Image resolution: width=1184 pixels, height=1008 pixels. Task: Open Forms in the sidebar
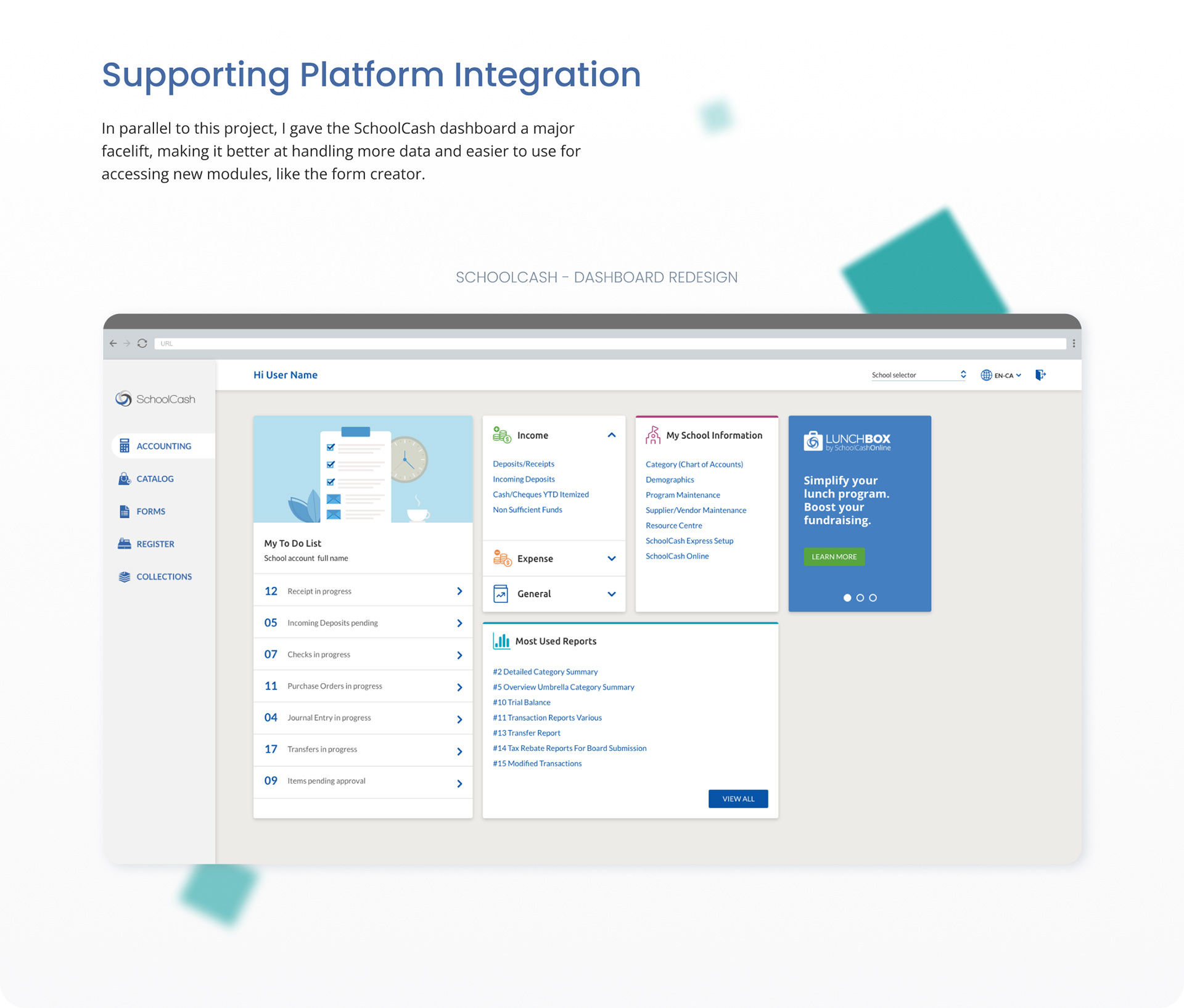[150, 511]
